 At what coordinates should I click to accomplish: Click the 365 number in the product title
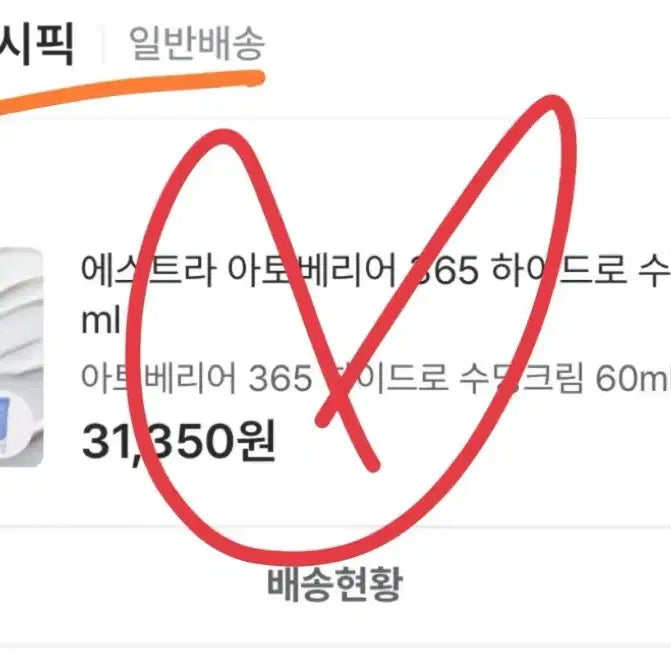coord(444,270)
